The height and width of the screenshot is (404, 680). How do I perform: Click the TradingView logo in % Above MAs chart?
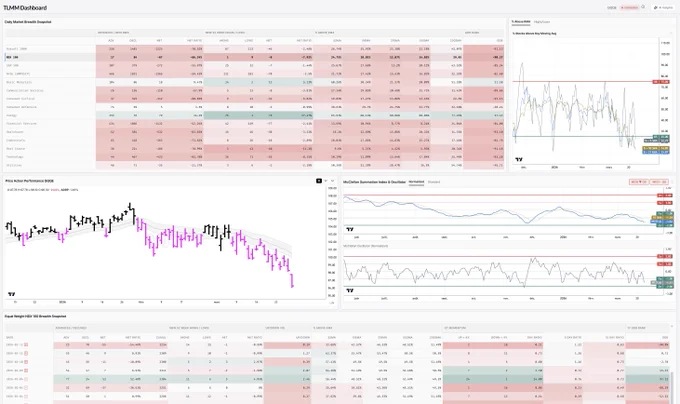coord(519,159)
